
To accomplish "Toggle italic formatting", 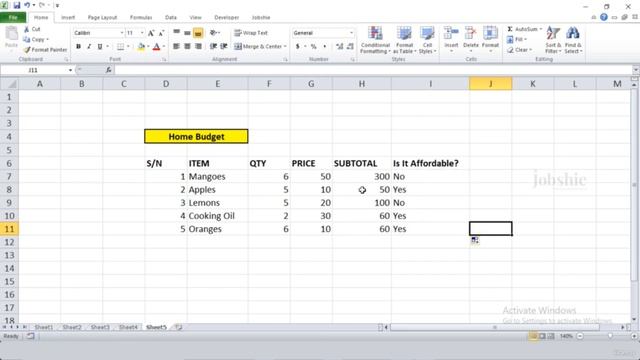I will pos(89,47).
